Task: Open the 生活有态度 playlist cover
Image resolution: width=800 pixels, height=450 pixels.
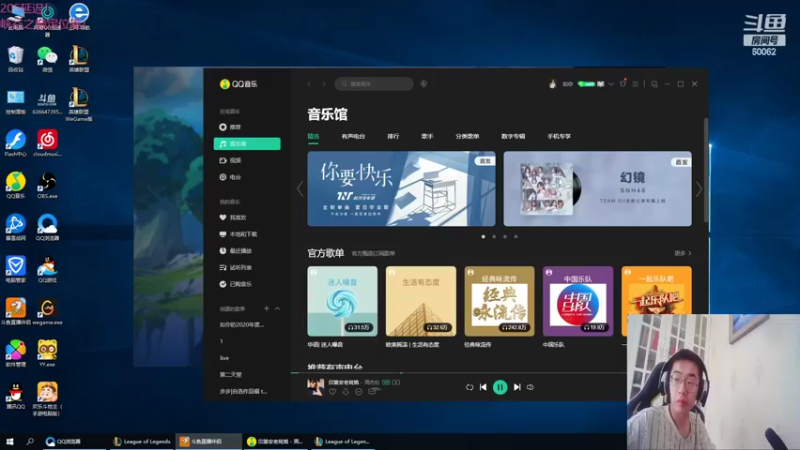Action: click(x=421, y=301)
